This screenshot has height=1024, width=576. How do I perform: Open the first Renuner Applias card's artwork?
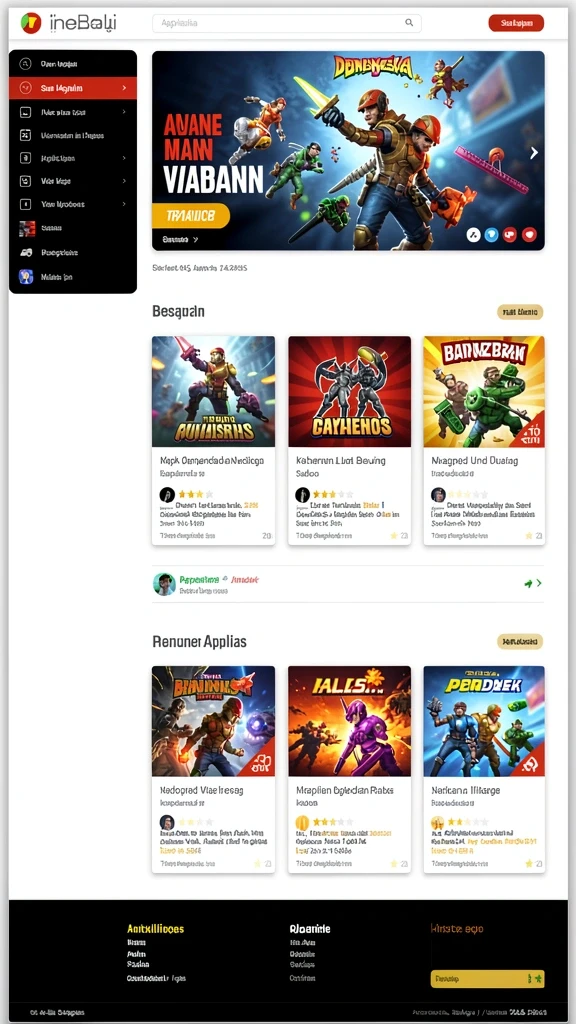point(214,721)
